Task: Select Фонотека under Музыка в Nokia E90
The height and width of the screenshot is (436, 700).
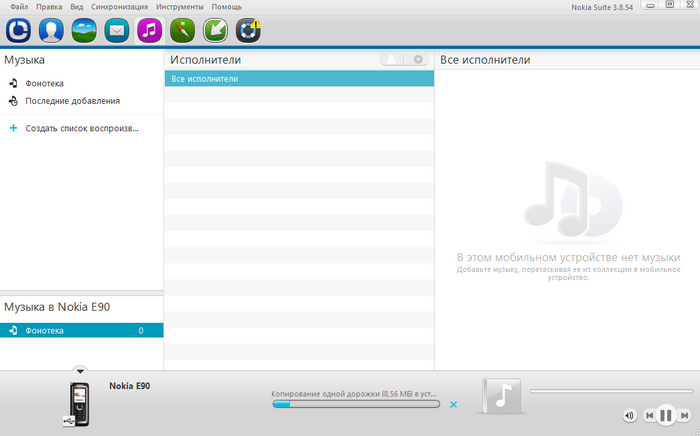Action: (82, 330)
